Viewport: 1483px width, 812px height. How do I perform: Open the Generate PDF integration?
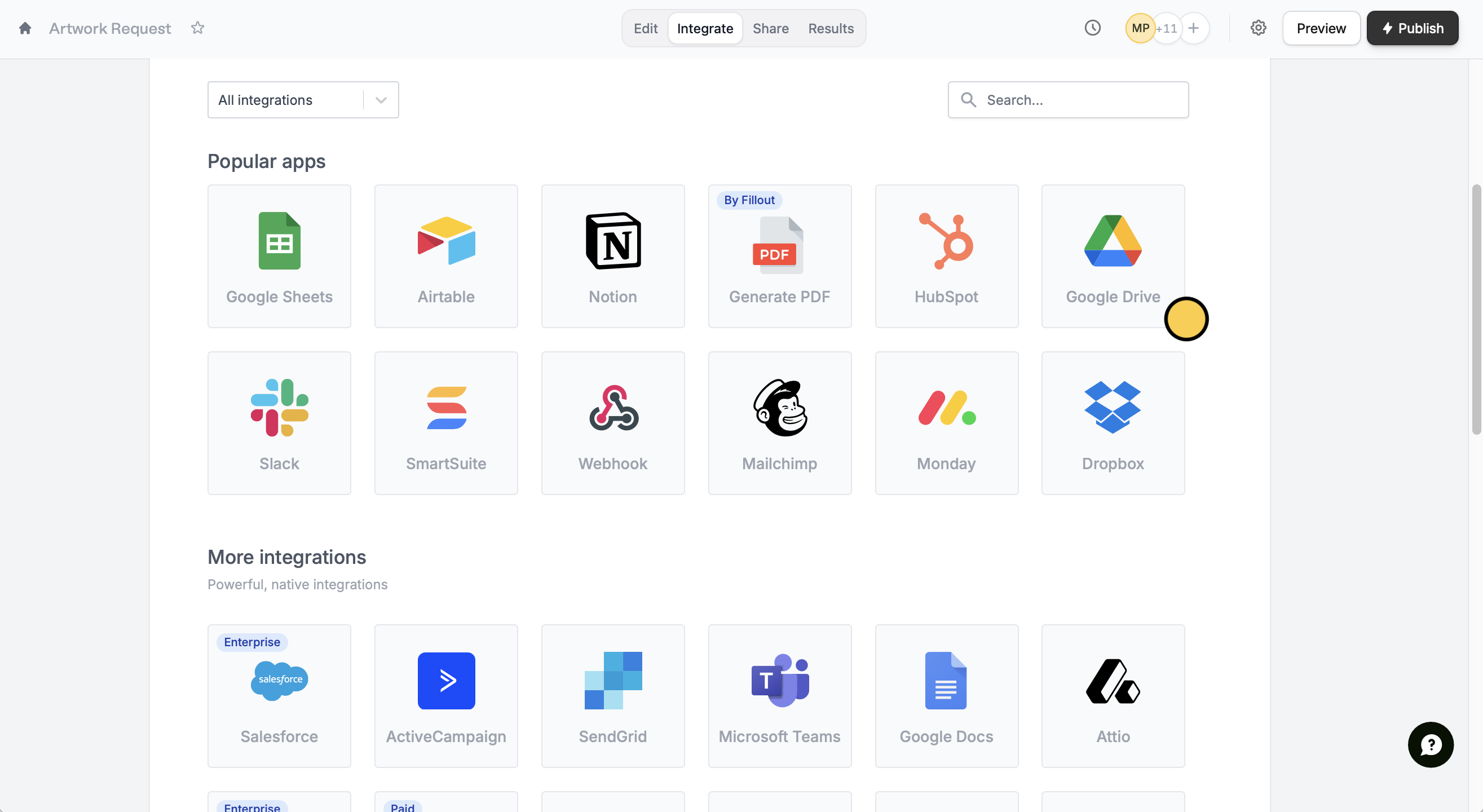(779, 255)
